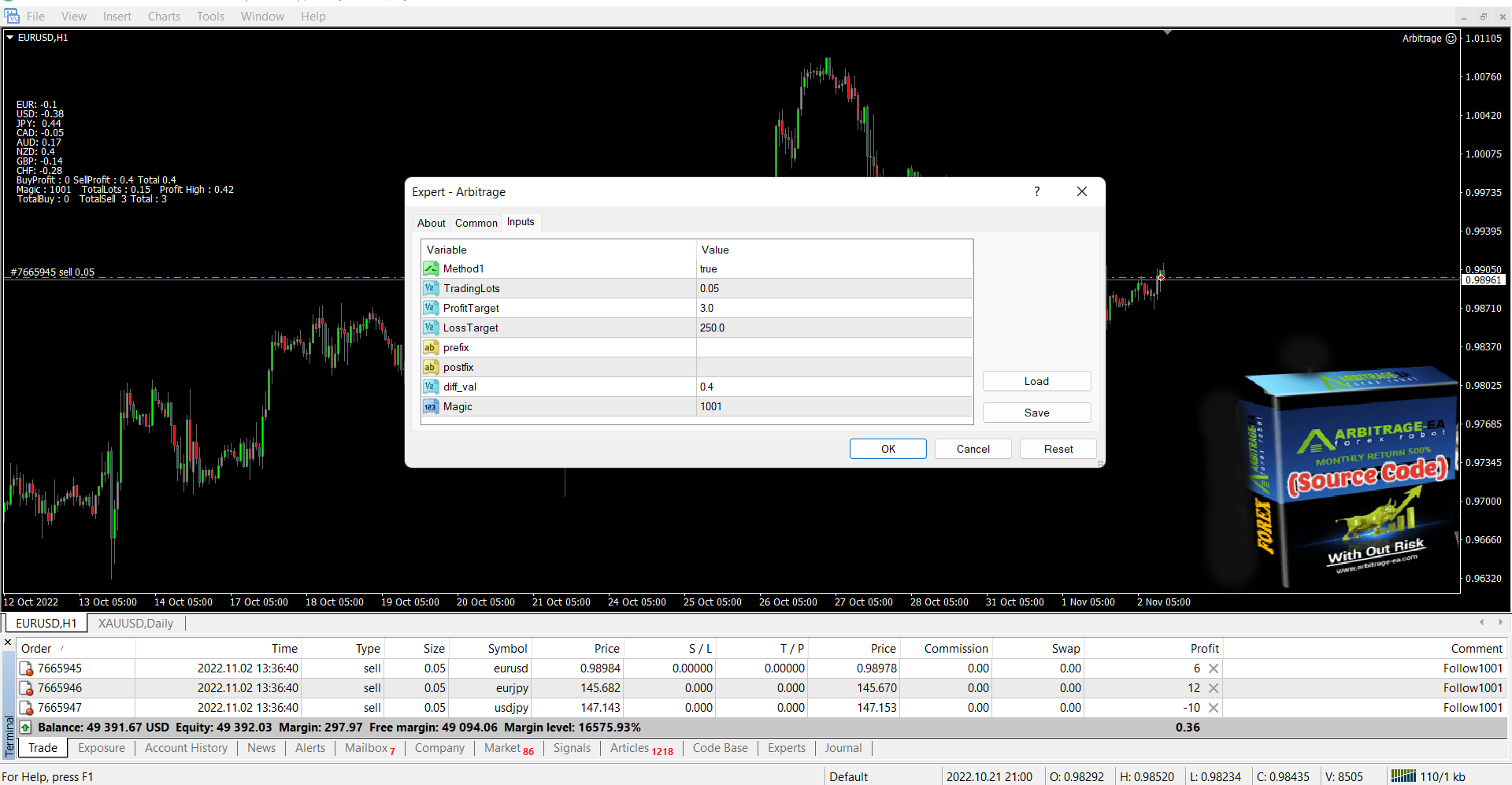
Task: Open the Account History tab
Action: tap(186, 748)
